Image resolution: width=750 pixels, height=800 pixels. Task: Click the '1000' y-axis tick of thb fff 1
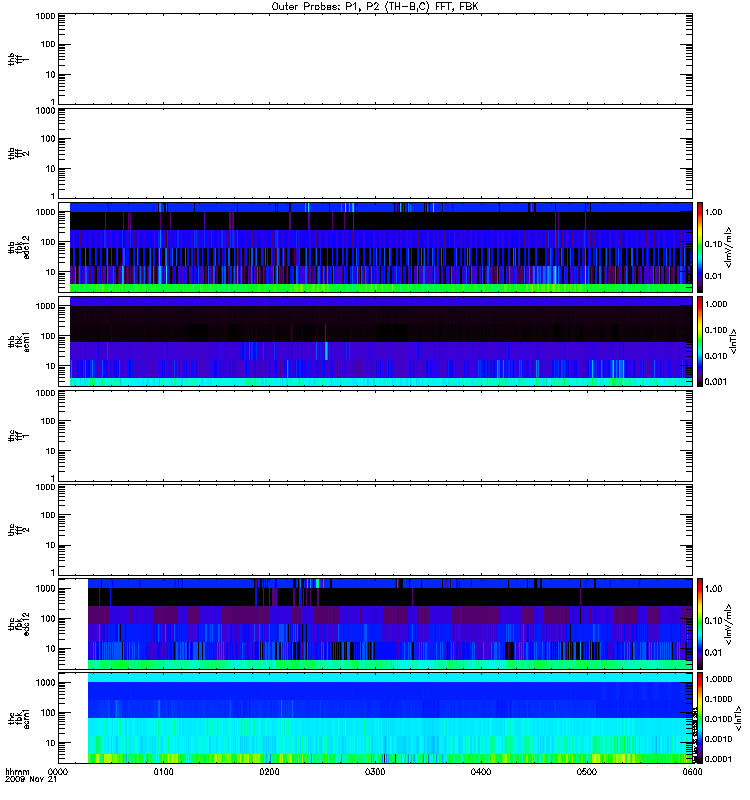pyautogui.click(x=45, y=16)
